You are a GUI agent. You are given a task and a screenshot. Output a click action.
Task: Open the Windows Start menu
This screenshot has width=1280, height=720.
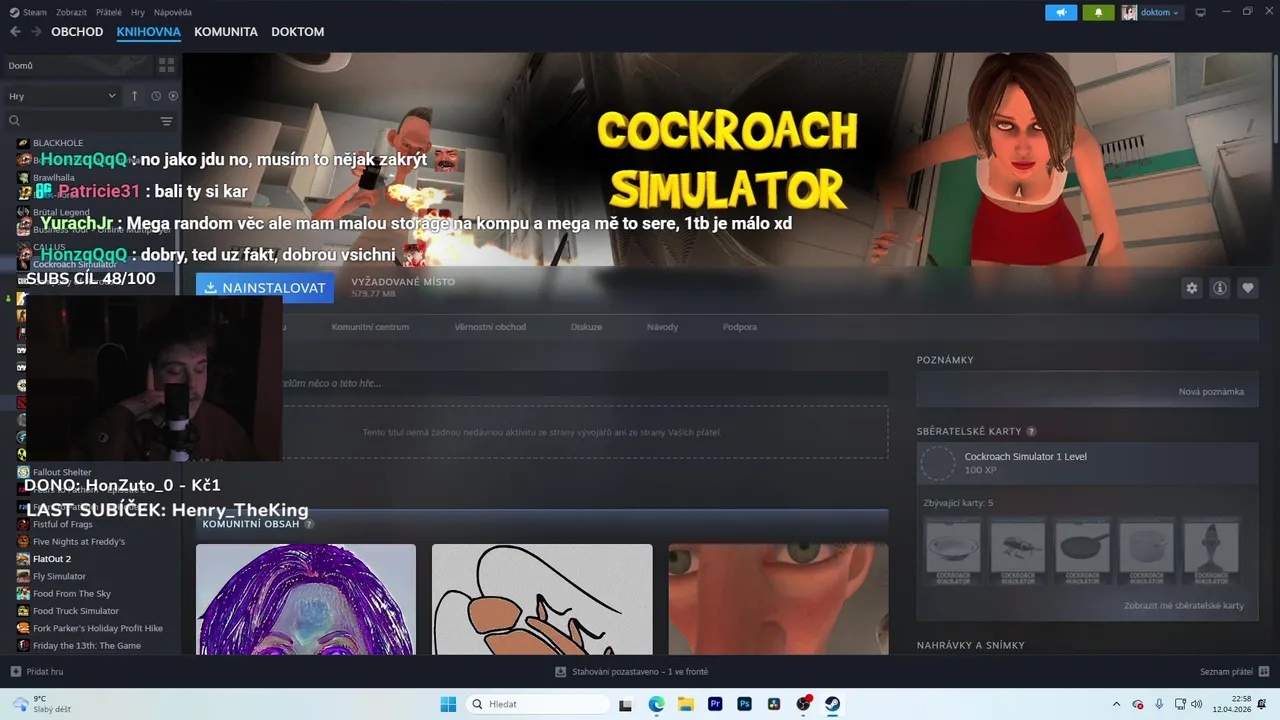(x=447, y=704)
